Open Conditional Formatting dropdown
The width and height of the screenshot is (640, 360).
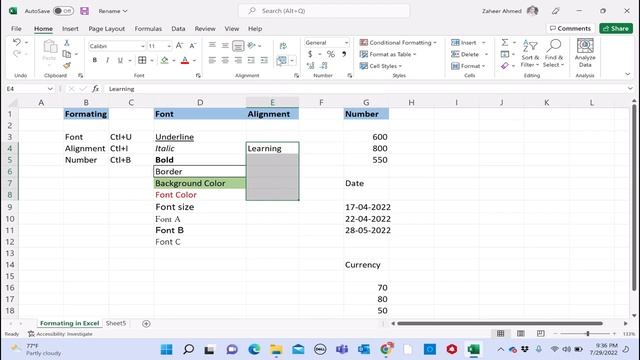point(398,42)
